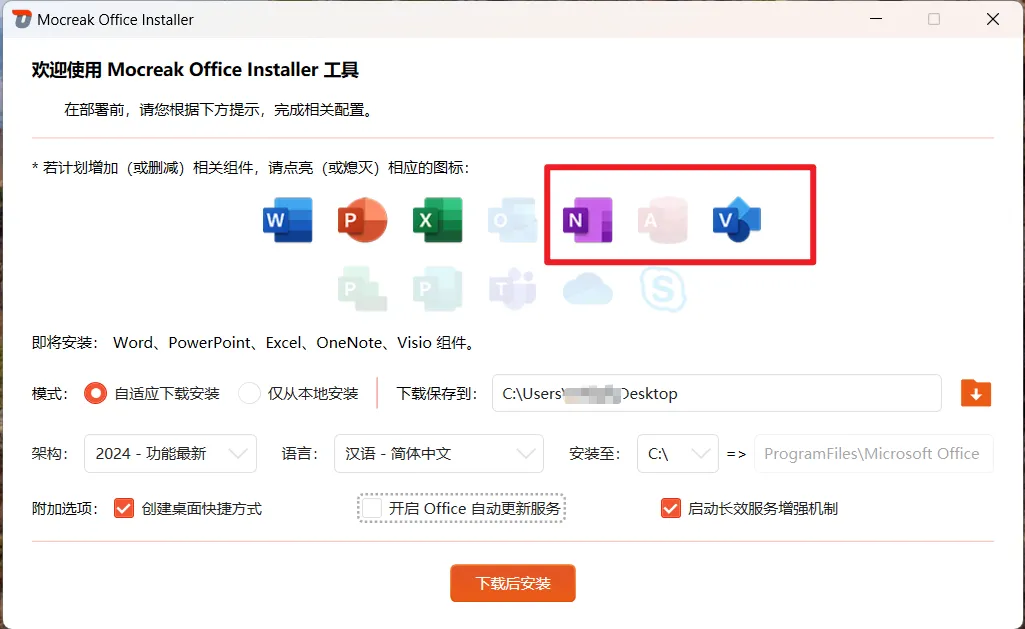Enable 开启 Office 自动更新服务 checkbox
The height and width of the screenshot is (629, 1025).
point(372,508)
